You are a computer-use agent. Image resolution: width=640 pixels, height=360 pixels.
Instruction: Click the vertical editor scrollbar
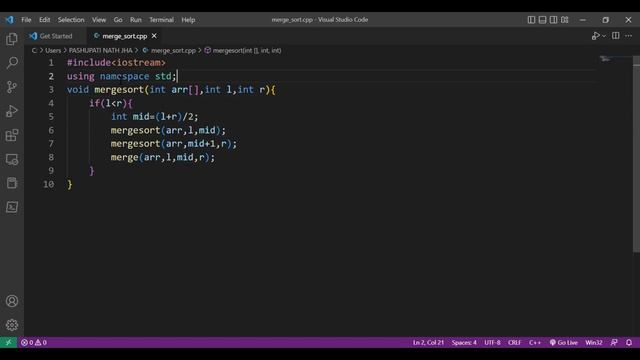click(x=636, y=155)
